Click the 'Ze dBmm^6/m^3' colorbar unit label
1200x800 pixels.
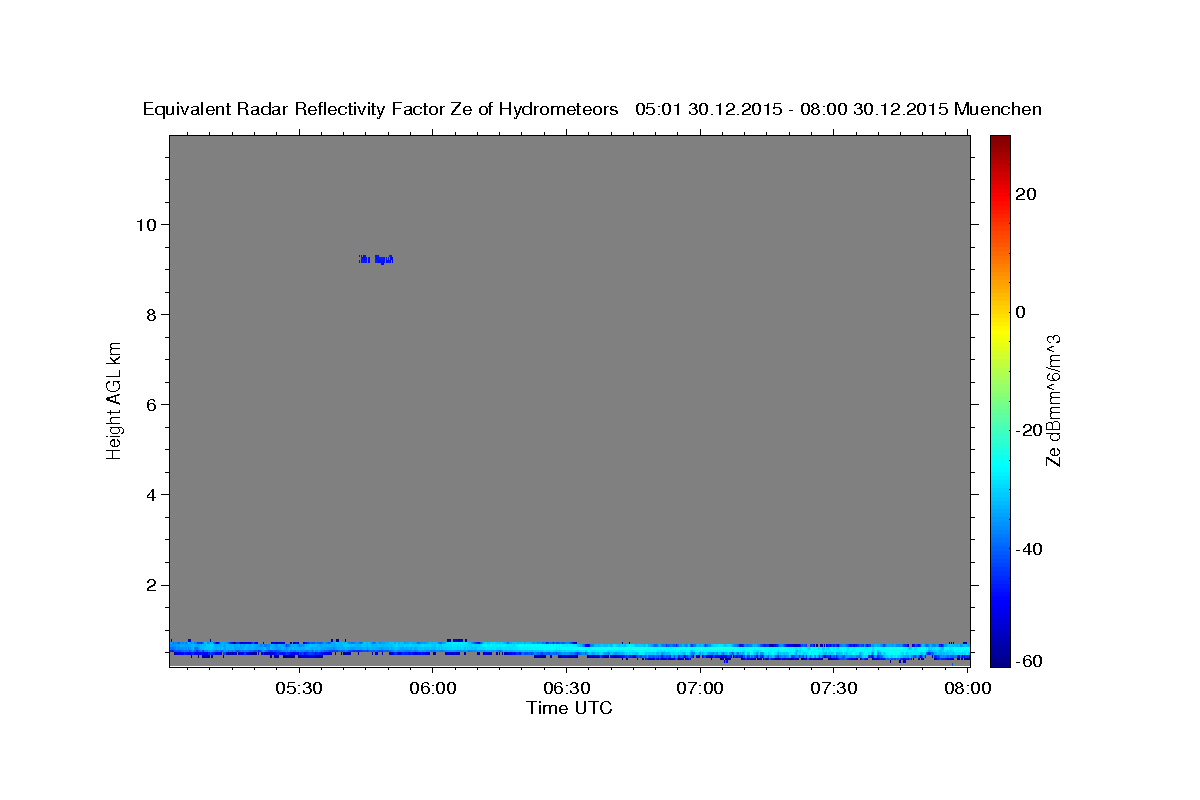1053,400
